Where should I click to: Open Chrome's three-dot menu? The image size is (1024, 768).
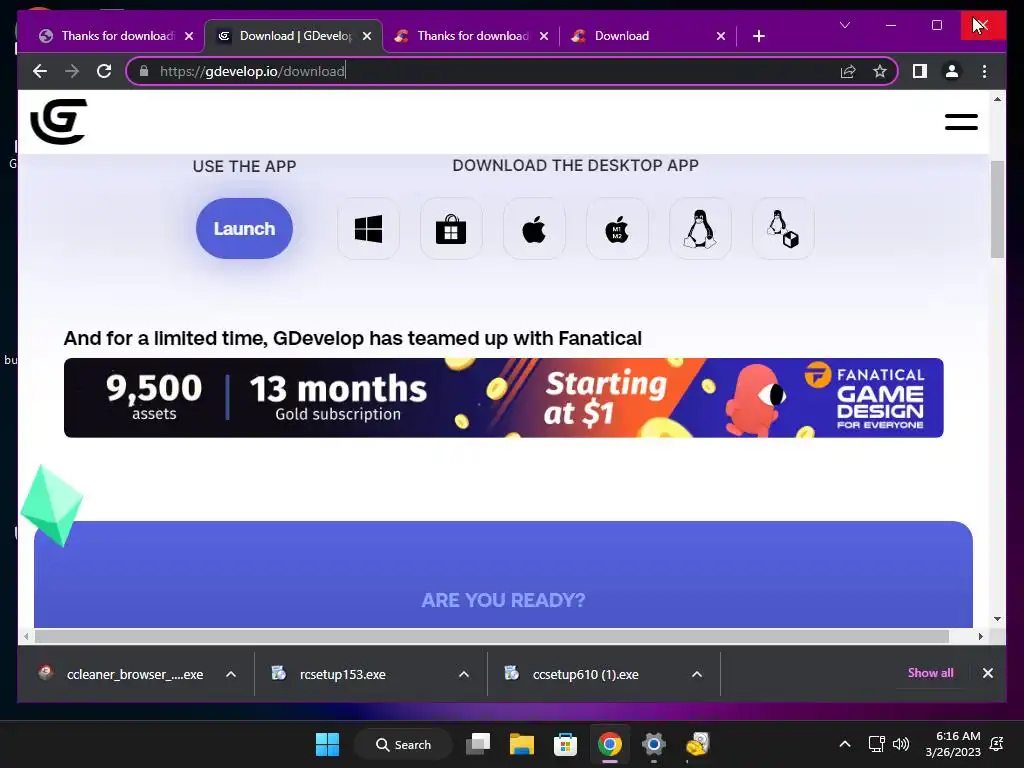984,71
